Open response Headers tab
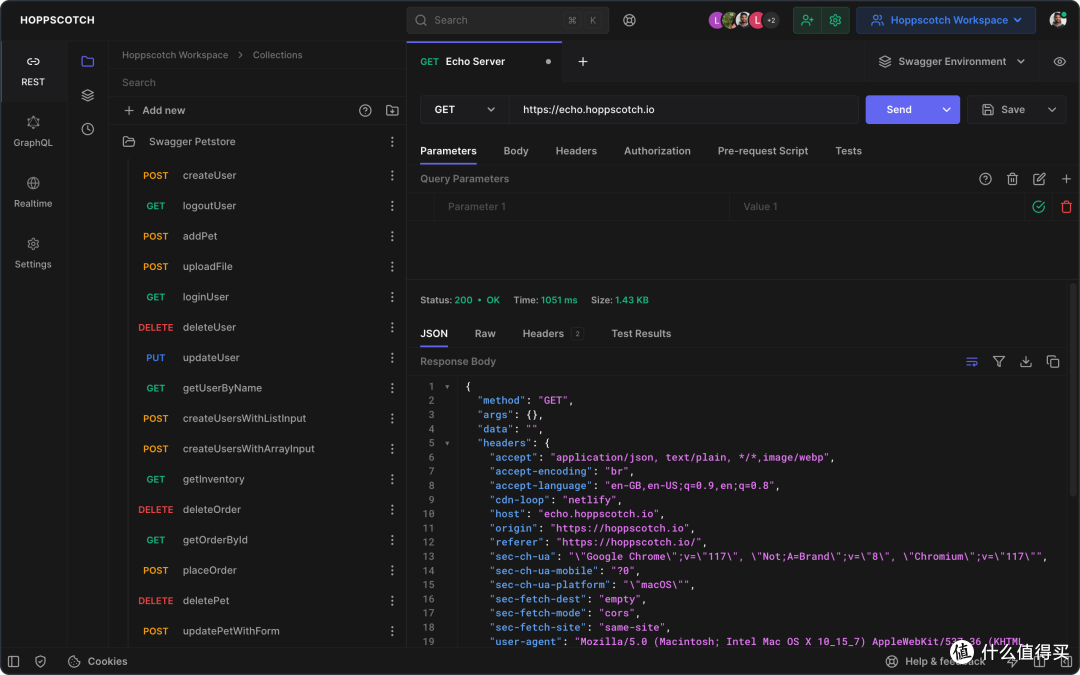Image resolution: width=1080 pixels, height=675 pixels. tap(552, 333)
